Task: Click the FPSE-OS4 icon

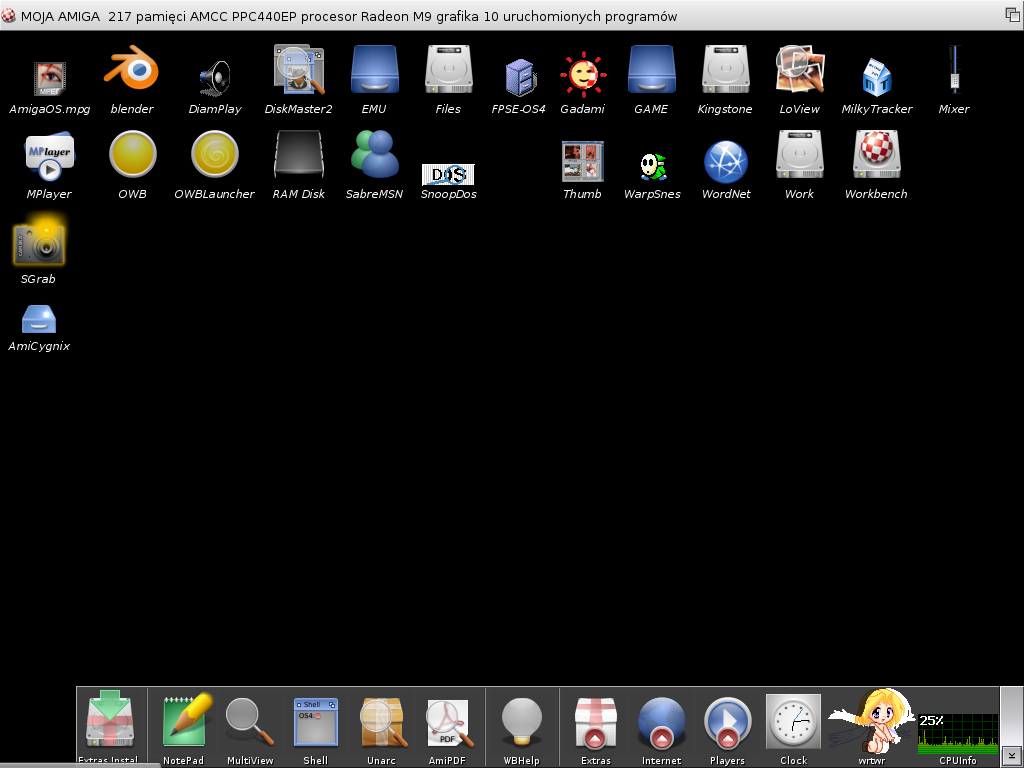Action: 520,78
